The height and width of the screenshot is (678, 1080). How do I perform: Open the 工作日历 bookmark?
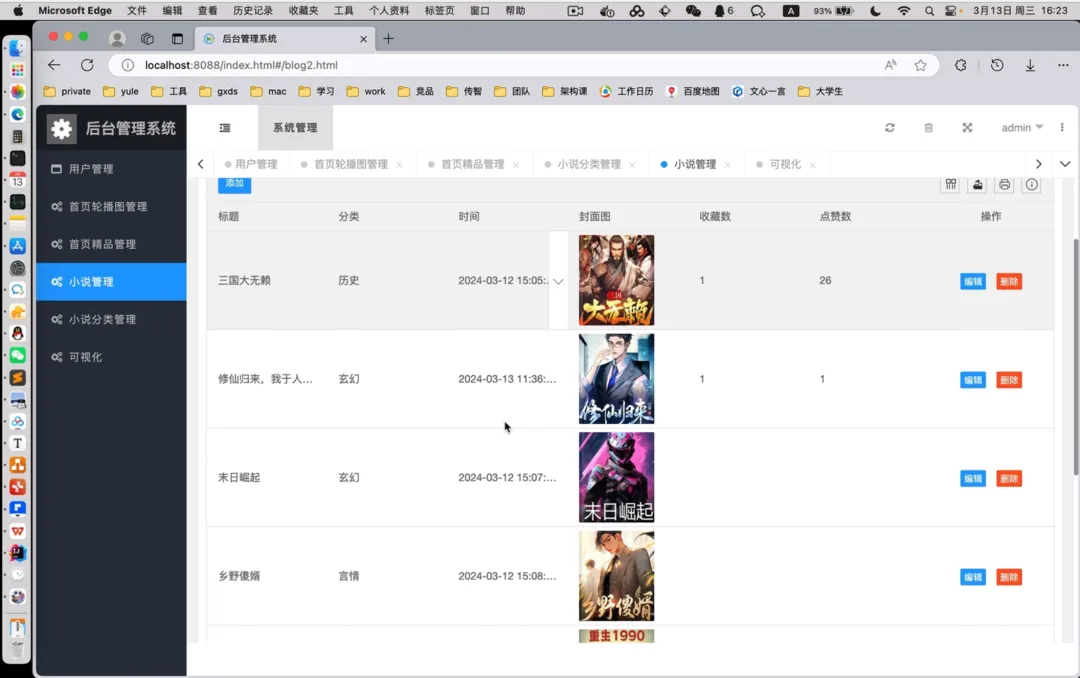pos(626,91)
